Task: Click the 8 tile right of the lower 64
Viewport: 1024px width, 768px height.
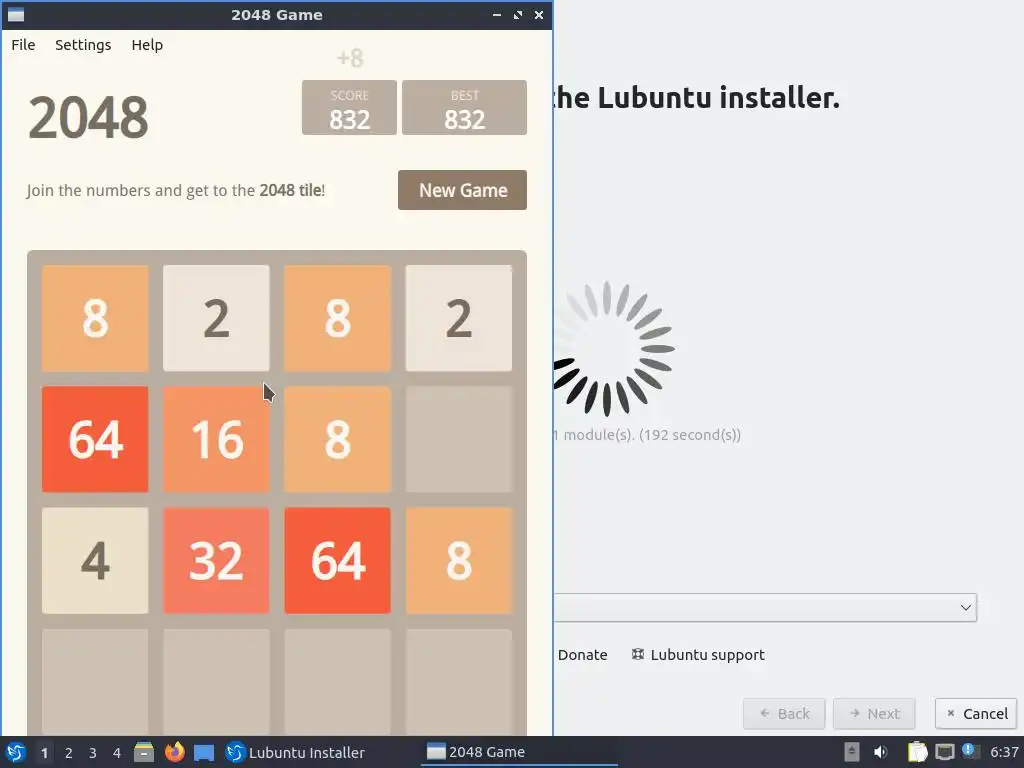Action: [x=458, y=560]
